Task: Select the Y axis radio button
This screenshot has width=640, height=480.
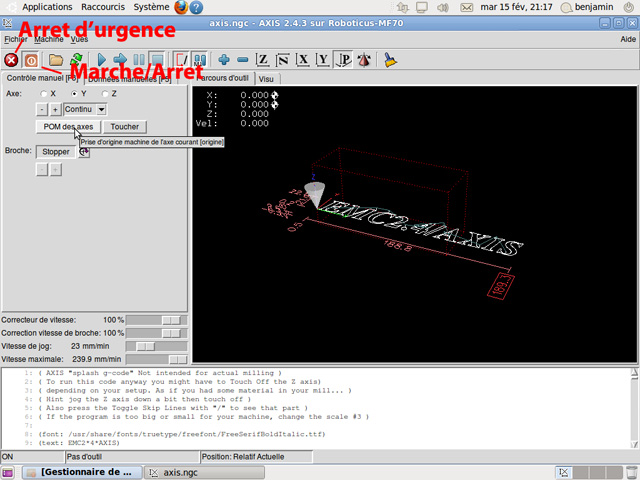Action: (x=74, y=94)
